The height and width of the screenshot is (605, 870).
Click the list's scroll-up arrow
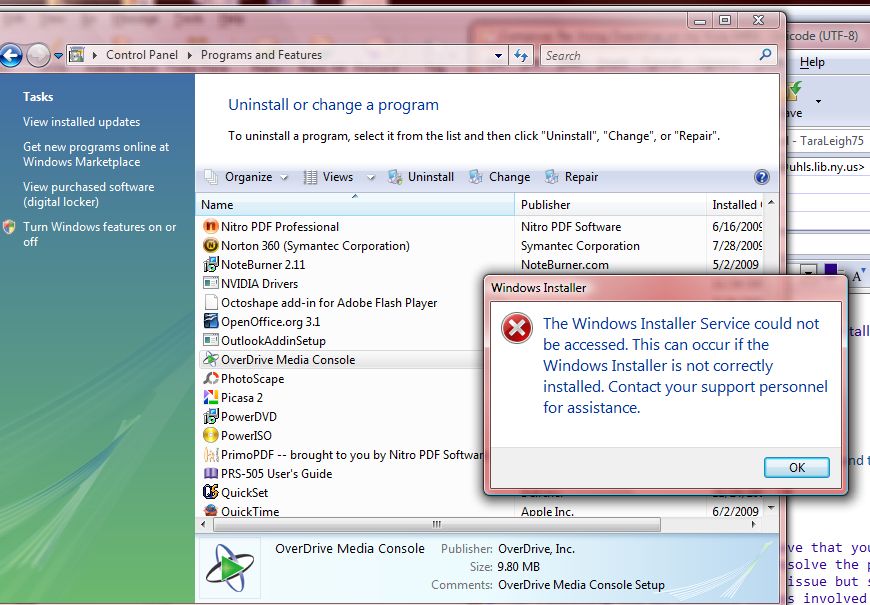(x=771, y=203)
